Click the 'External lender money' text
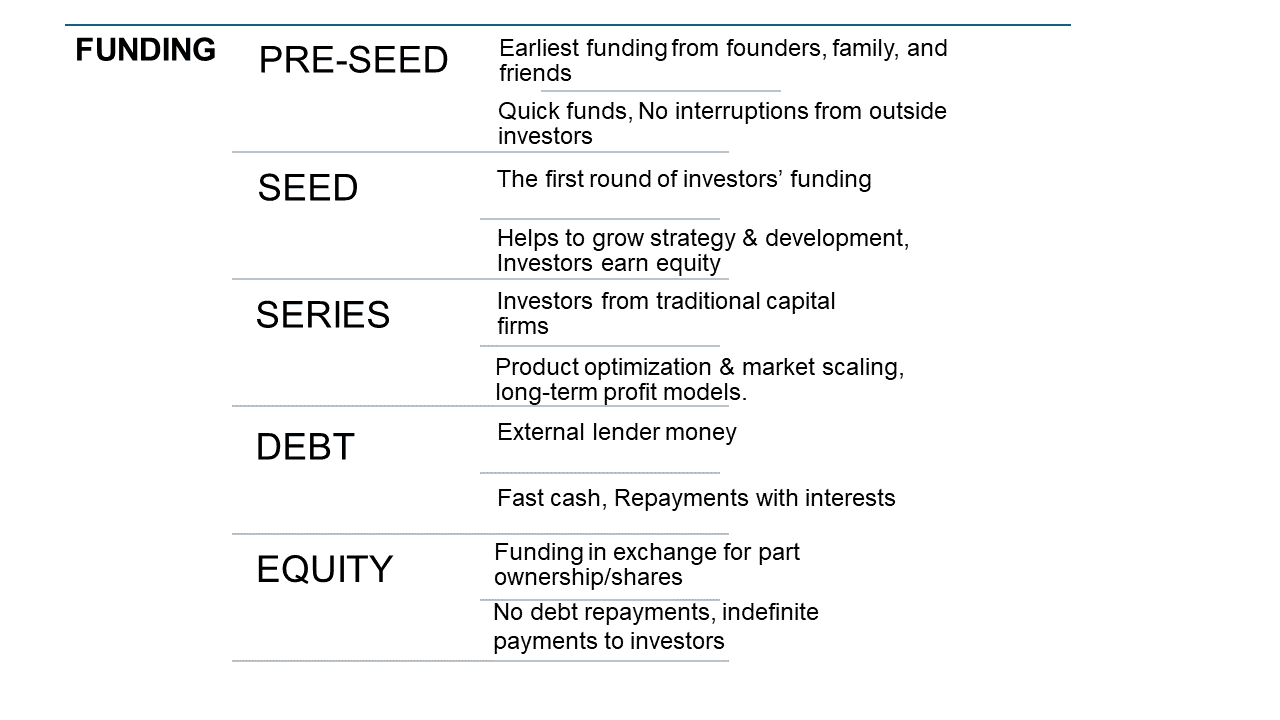Image resolution: width=1280 pixels, height=720 pixels. pos(616,432)
